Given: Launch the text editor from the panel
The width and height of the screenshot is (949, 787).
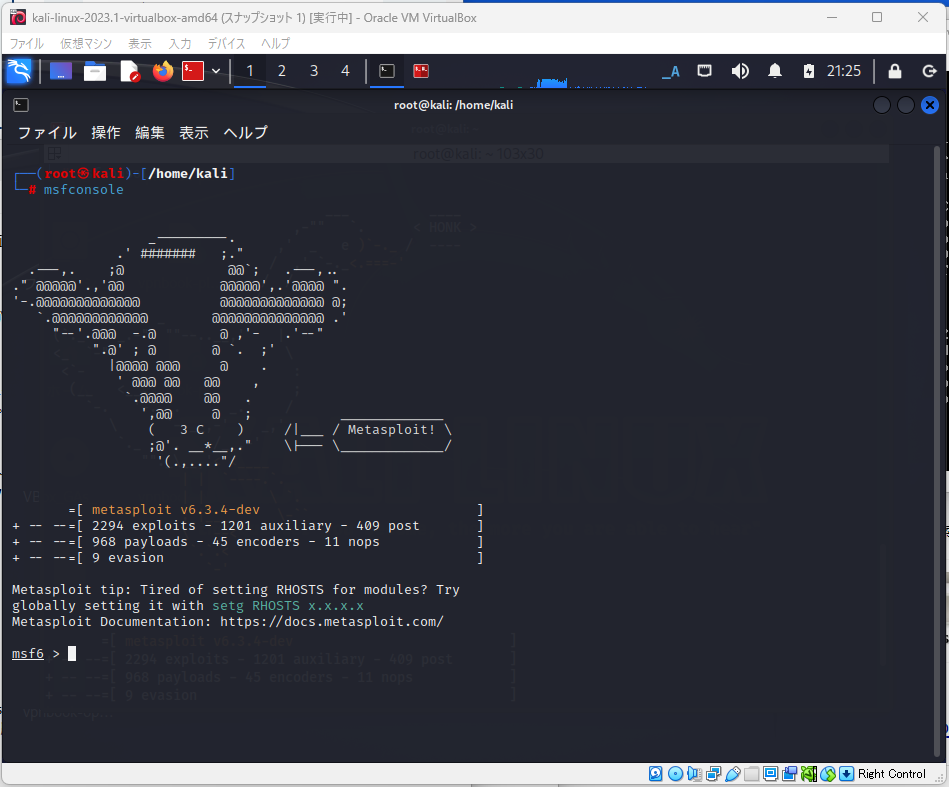Looking at the screenshot, I should click(x=130, y=71).
